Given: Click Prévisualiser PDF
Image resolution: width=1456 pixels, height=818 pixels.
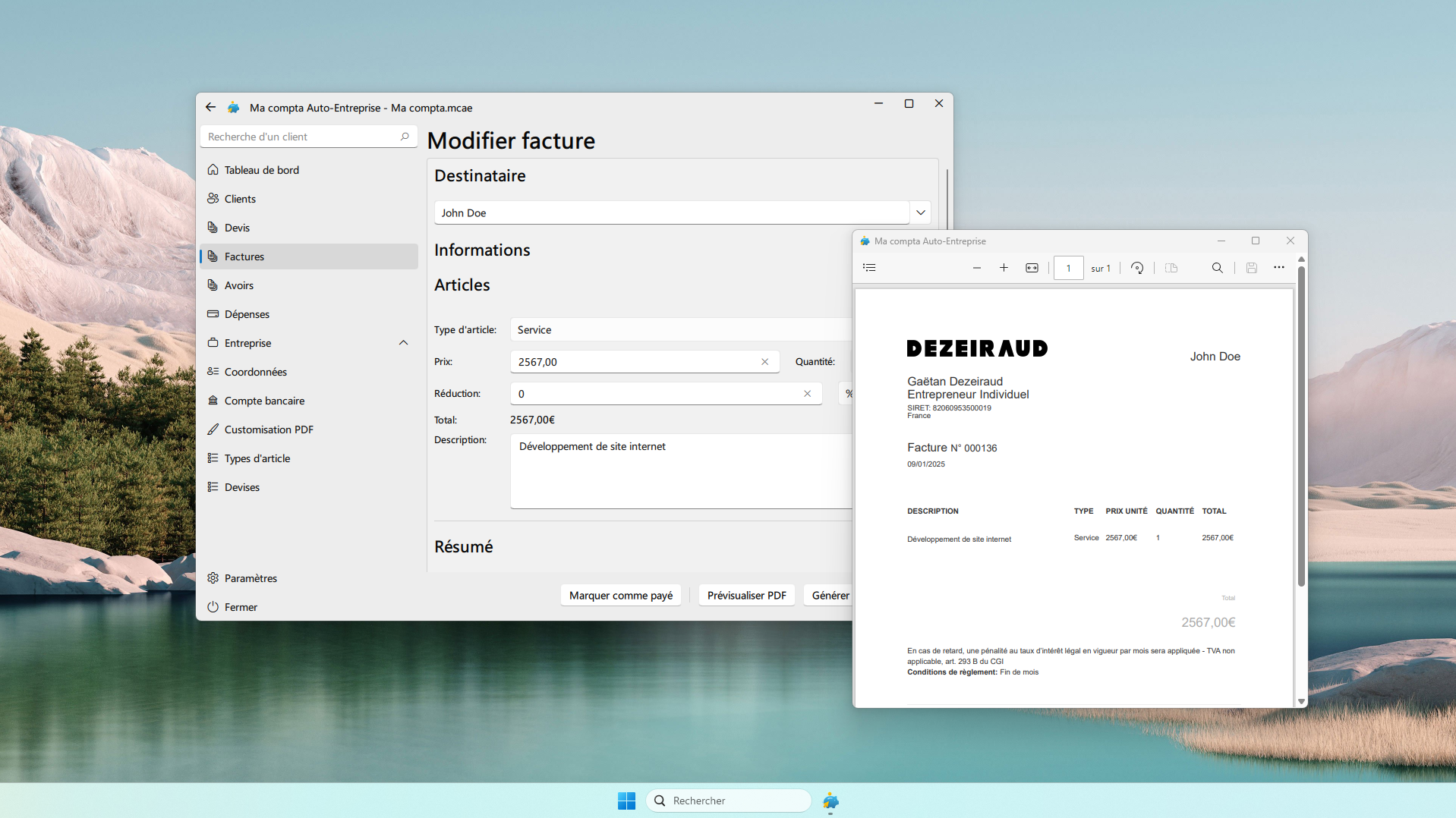Looking at the screenshot, I should click(x=746, y=595).
